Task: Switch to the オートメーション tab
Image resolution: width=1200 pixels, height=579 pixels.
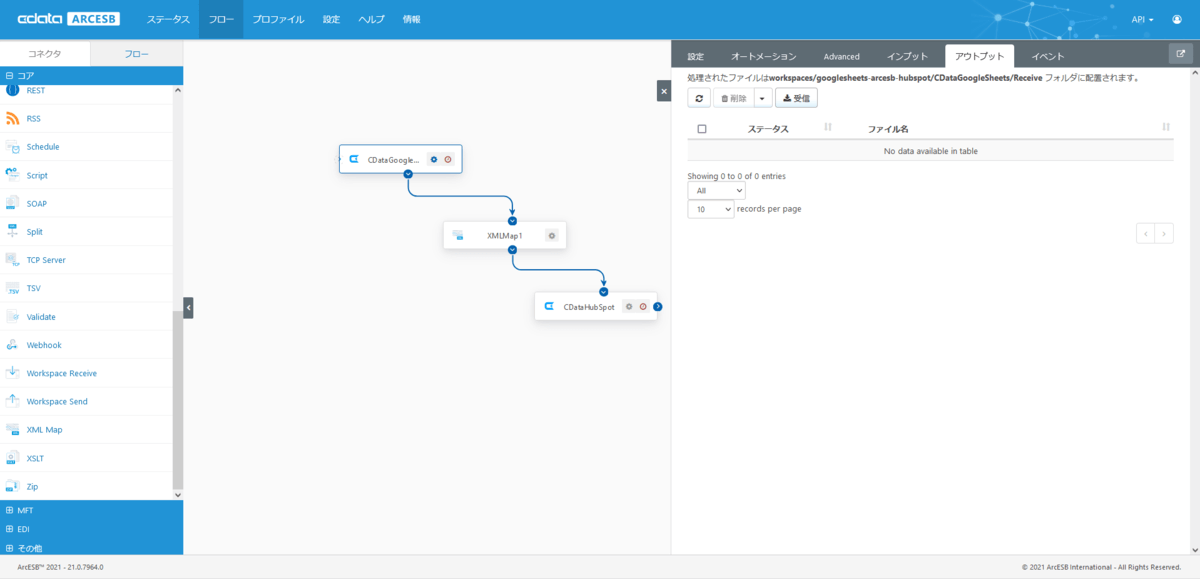Action: (764, 56)
